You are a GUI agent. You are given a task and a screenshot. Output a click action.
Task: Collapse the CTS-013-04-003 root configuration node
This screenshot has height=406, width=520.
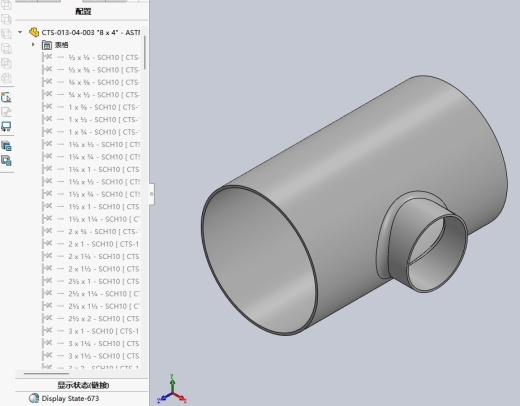tap(20, 32)
